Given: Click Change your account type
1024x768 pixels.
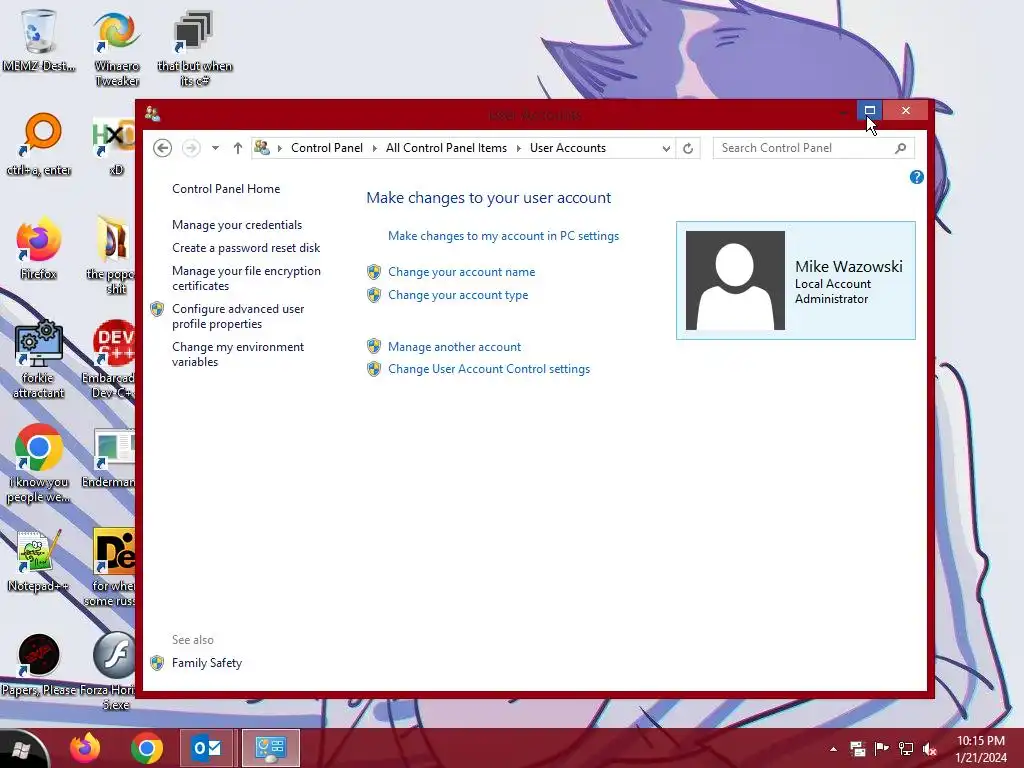Looking at the screenshot, I should click(458, 295).
